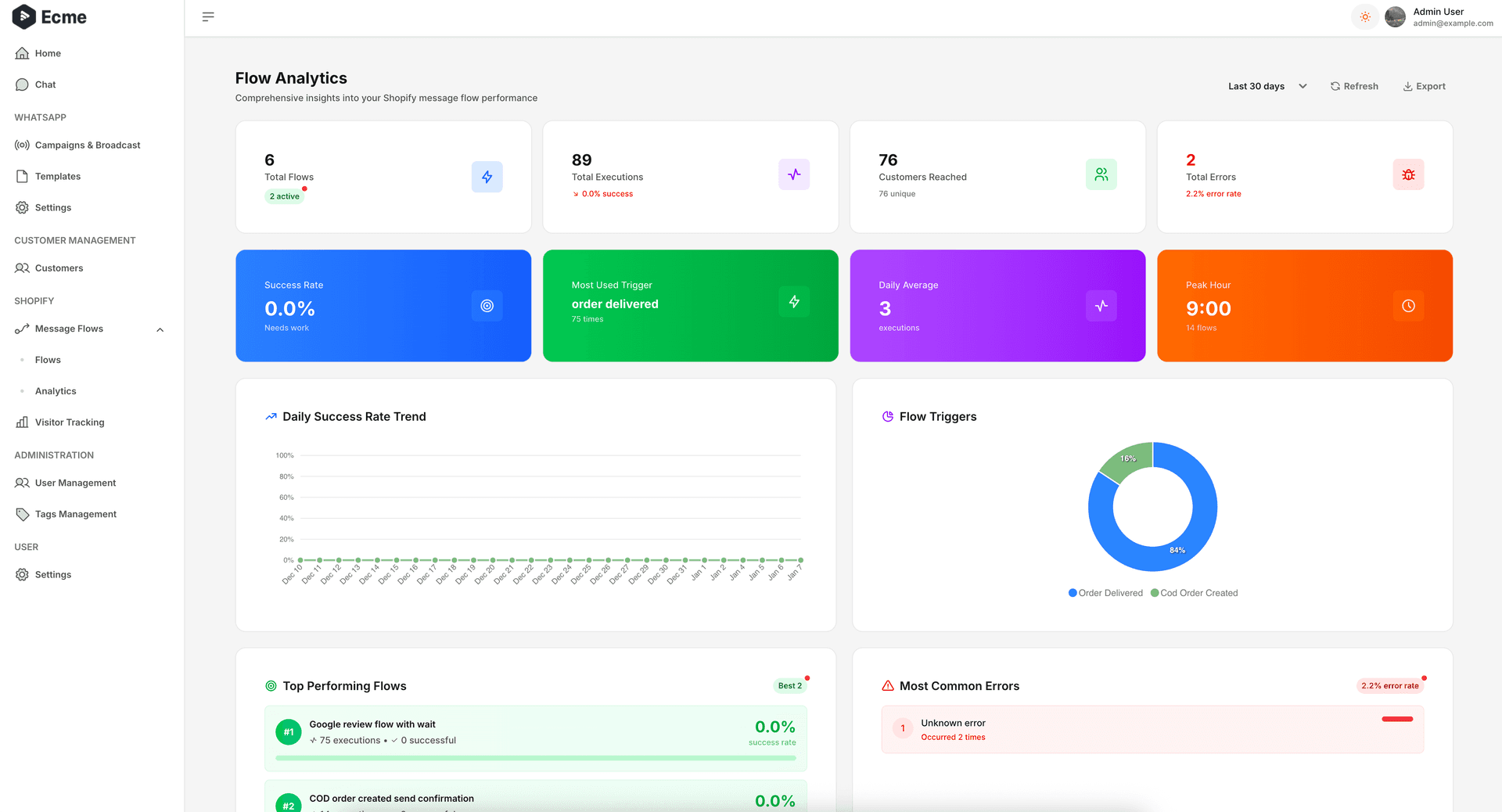1502x812 pixels.
Task: Click the Customers Reached people icon
Action: (1101, 174)
